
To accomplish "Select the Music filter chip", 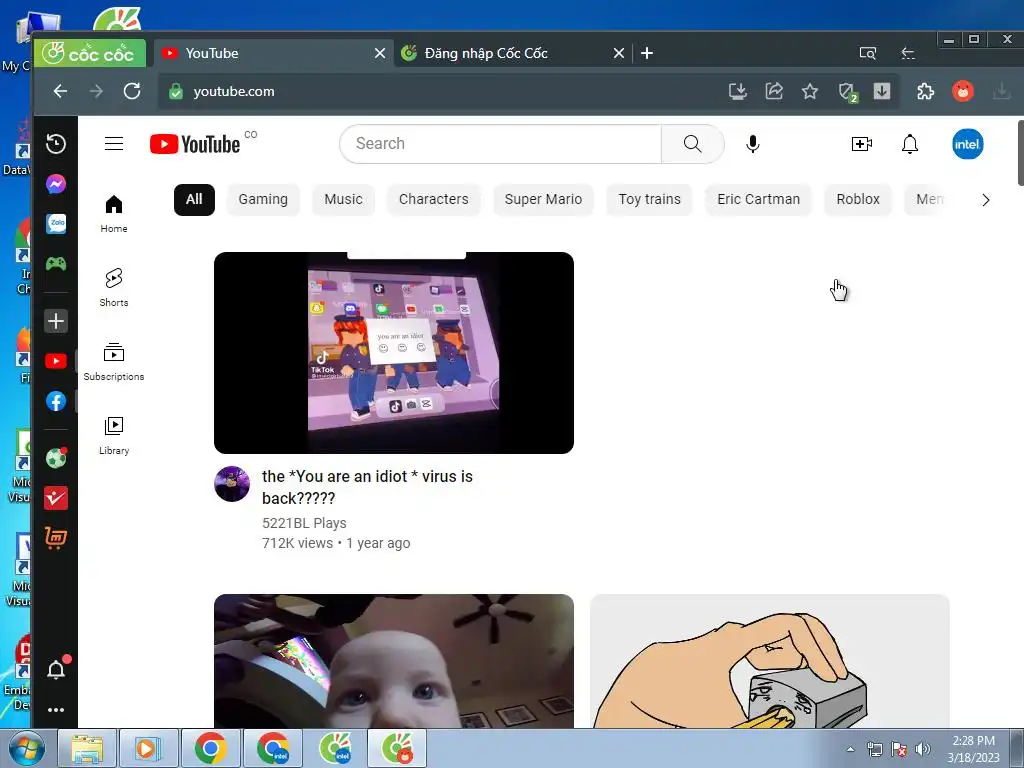I will (344, 199).
